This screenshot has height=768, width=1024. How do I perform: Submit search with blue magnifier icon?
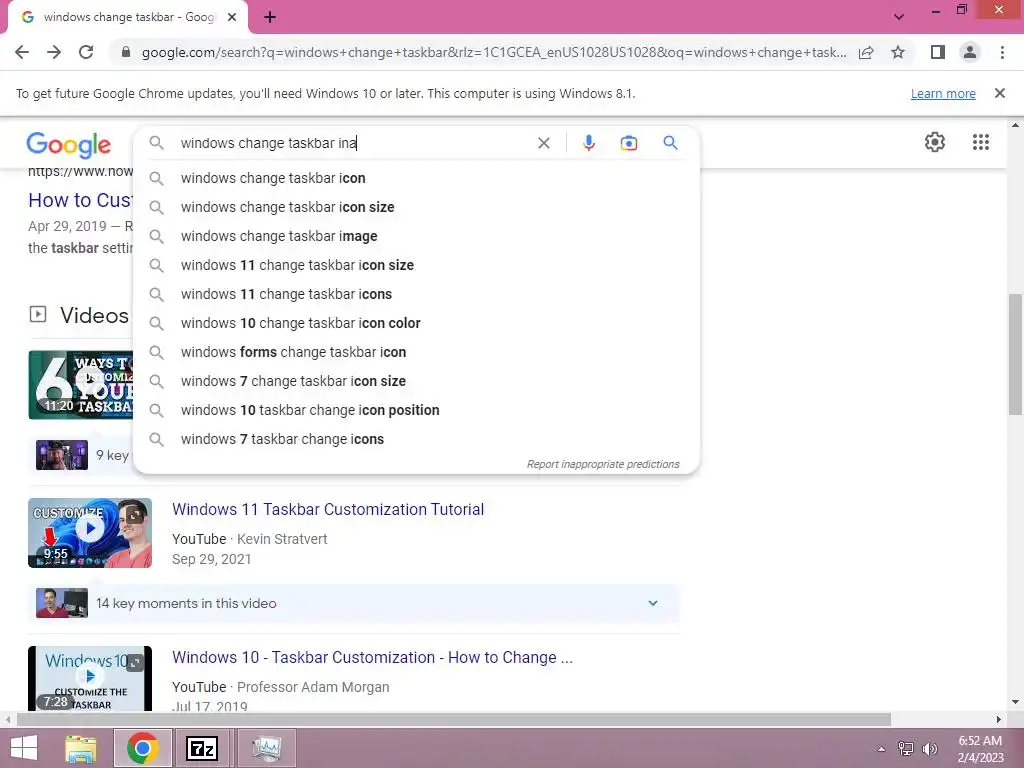670,142
